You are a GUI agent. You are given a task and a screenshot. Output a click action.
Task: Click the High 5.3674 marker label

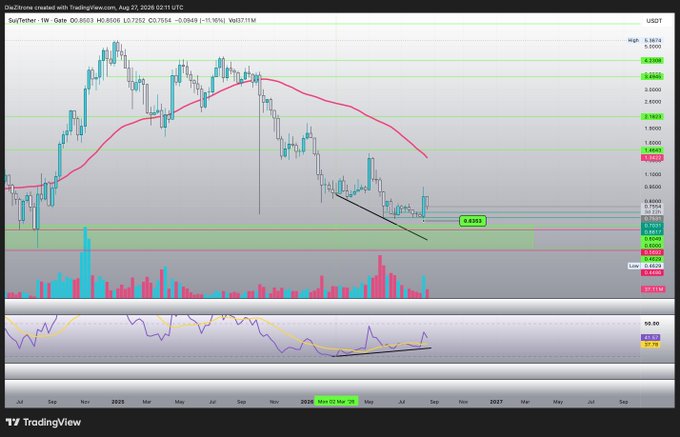pos(645,40)
